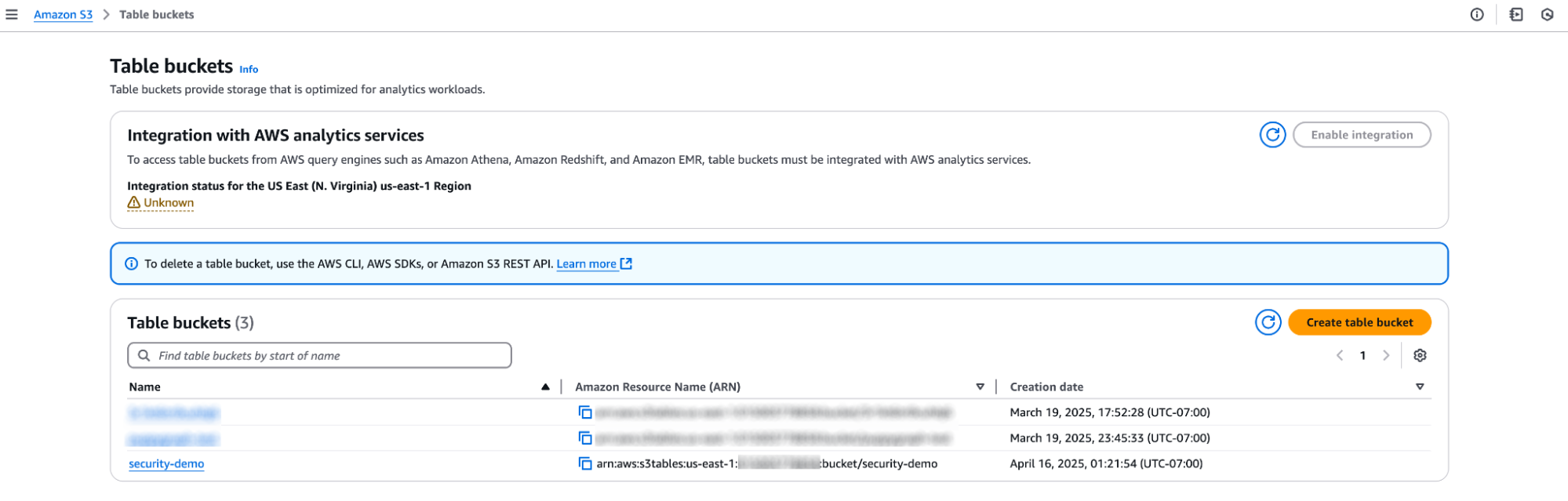Open the Learn more link
Screen dimensions: 1568x501
click(x=586, y=263)
